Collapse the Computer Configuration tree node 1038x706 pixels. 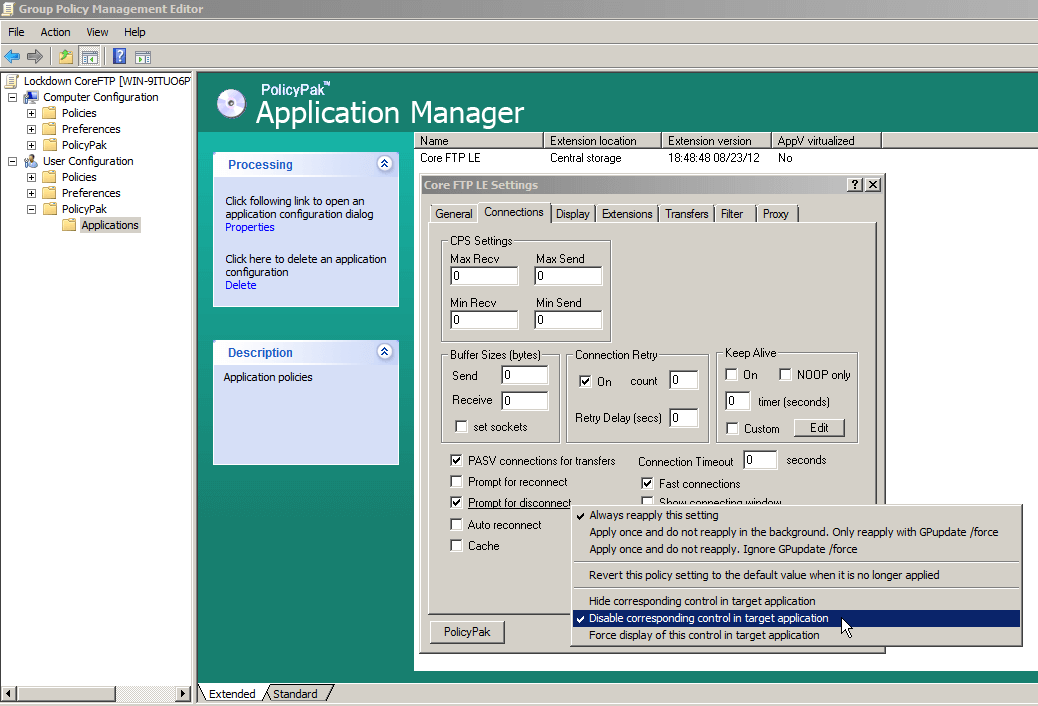coord(12,97)
